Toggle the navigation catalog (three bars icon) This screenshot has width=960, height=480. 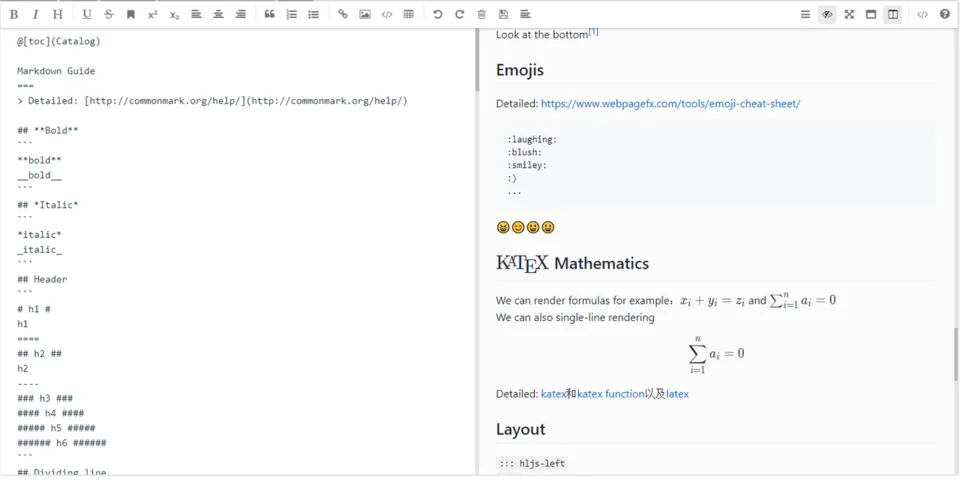click(x=805, y=15)
